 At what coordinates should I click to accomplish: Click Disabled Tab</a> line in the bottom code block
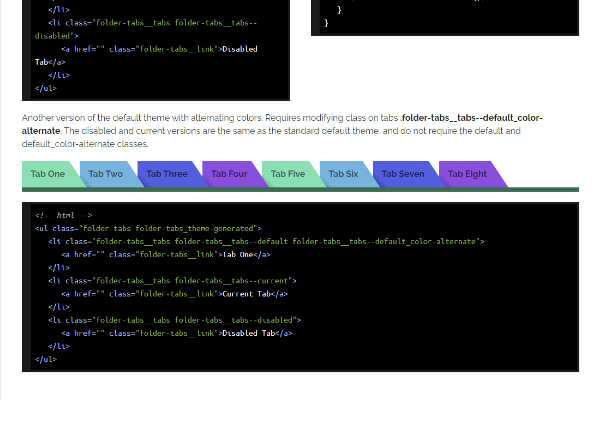pos(177,333)
